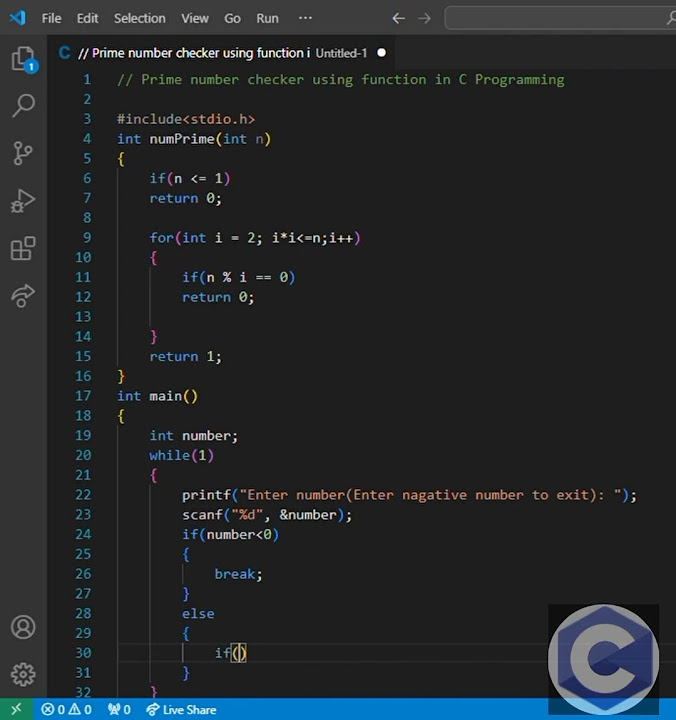The width and height of the screenshot is (676, 720).
Task: Open the Manage gear icon
Action: tap(23, 675)
